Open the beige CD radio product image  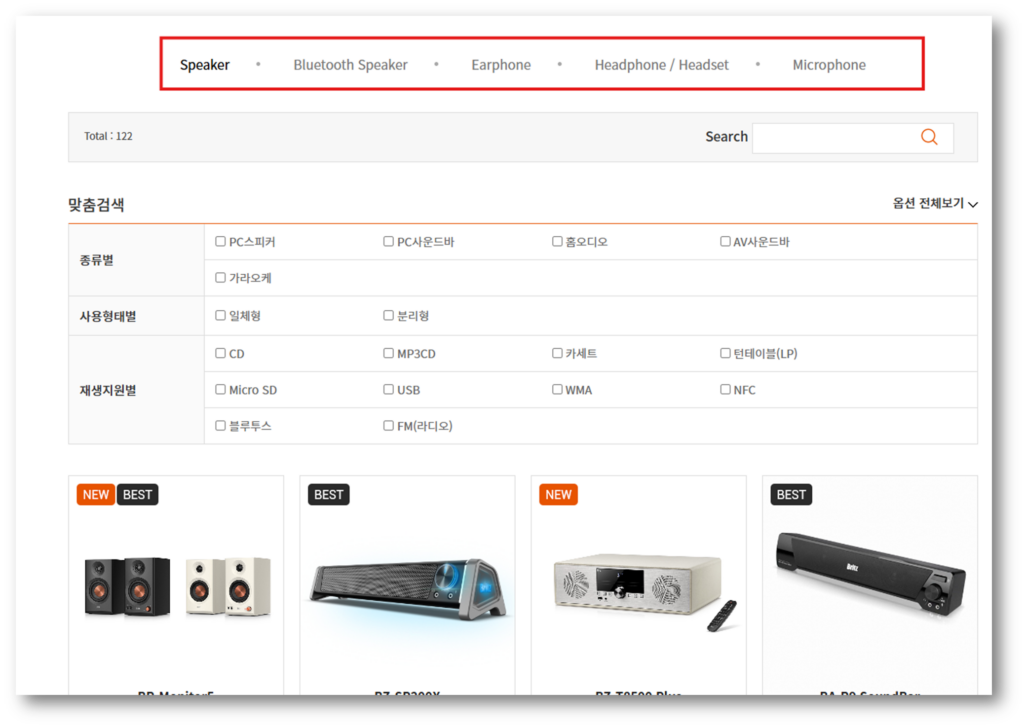click(x=638, y=589)
